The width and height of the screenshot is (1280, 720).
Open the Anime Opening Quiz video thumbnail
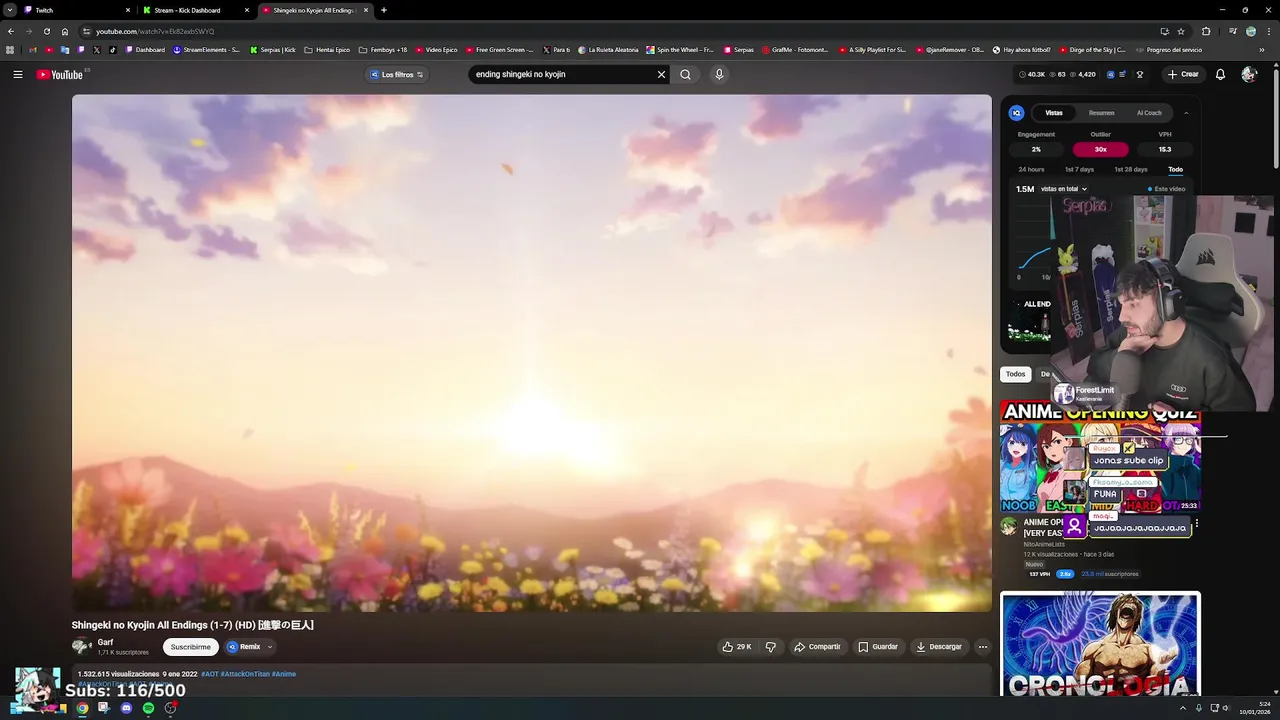pyautogui.click(x=1100, y=456)
